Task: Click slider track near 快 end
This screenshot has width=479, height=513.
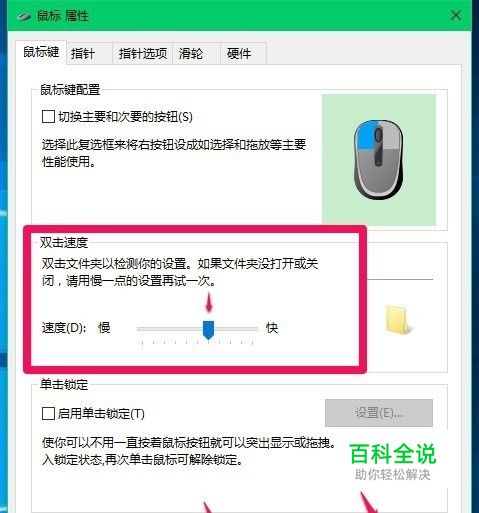Action: pyautogui.click(x=248, y=329)
